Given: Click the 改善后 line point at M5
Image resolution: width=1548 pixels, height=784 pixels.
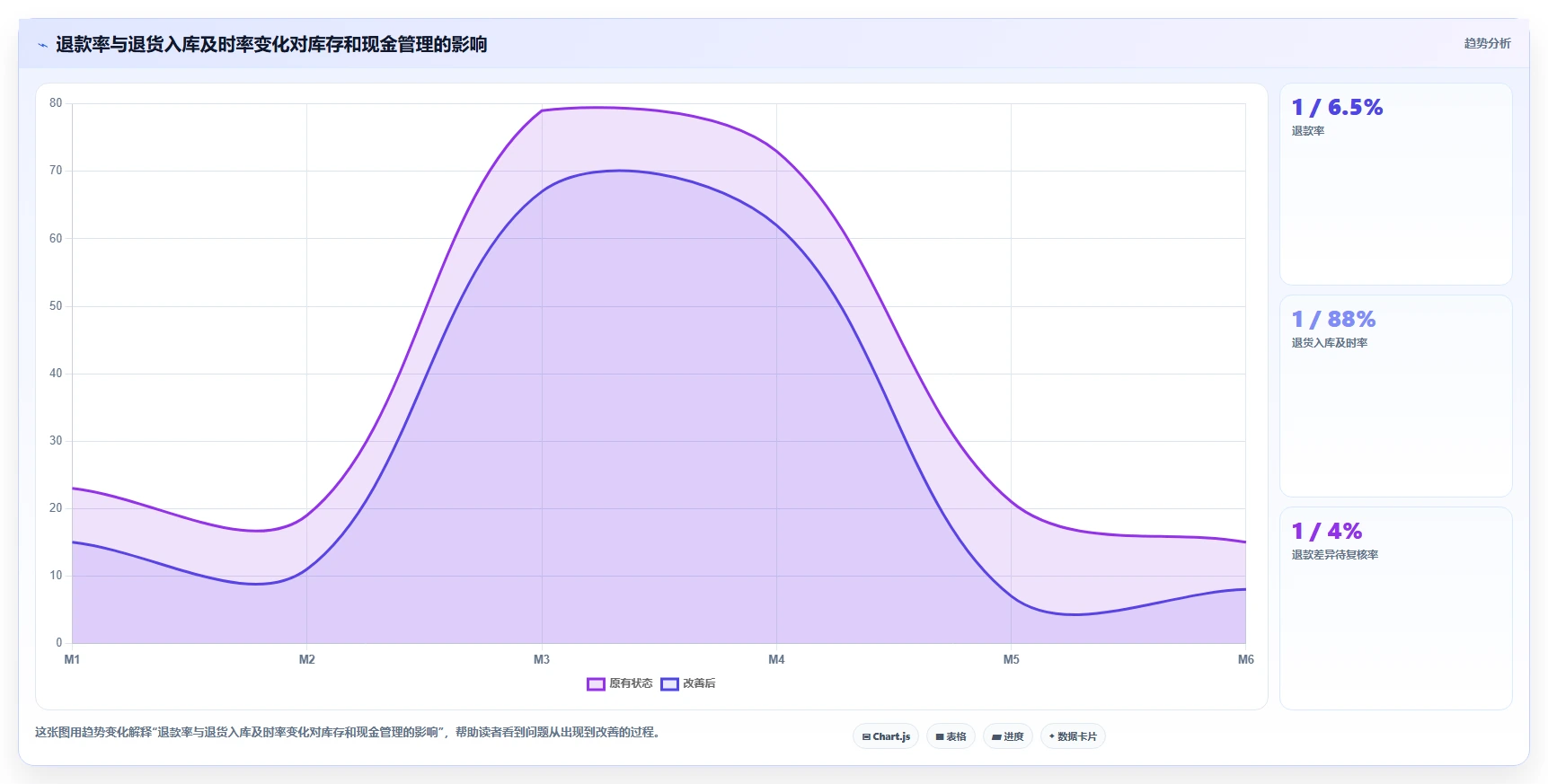Looking at the screenshot, I should 1012,597.
